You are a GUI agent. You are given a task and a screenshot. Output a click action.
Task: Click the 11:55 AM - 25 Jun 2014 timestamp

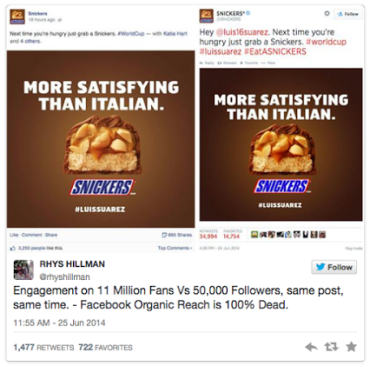(x=59, y=323)
